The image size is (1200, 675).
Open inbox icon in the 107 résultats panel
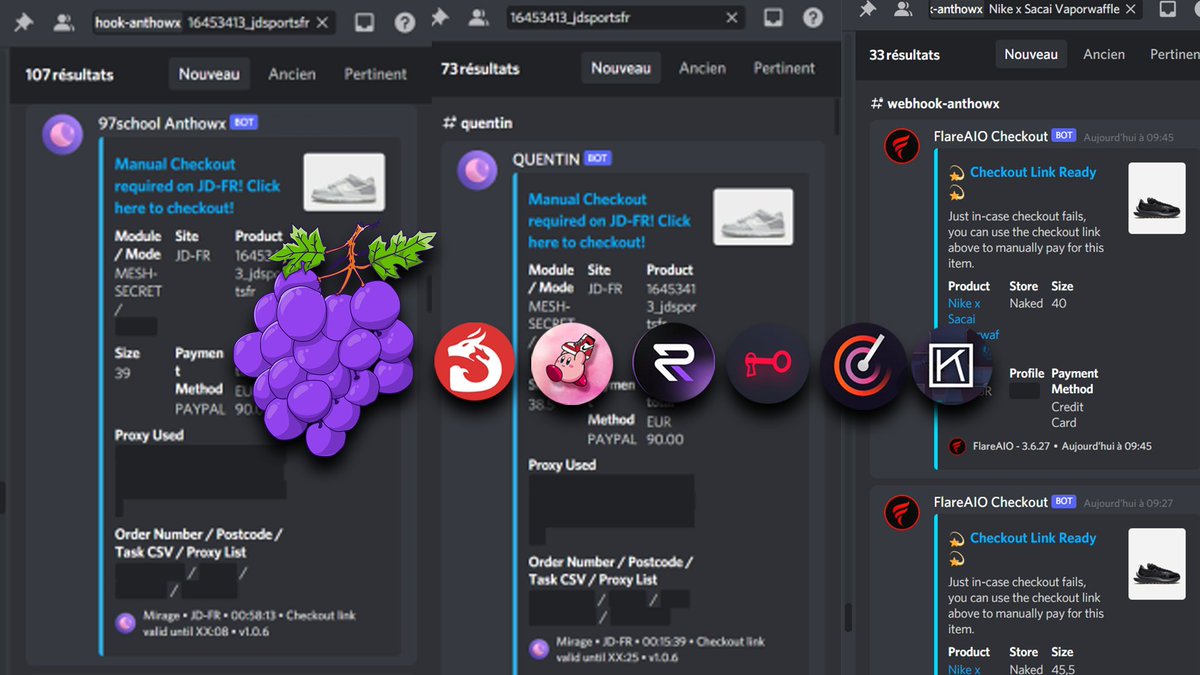pos(365,22)
